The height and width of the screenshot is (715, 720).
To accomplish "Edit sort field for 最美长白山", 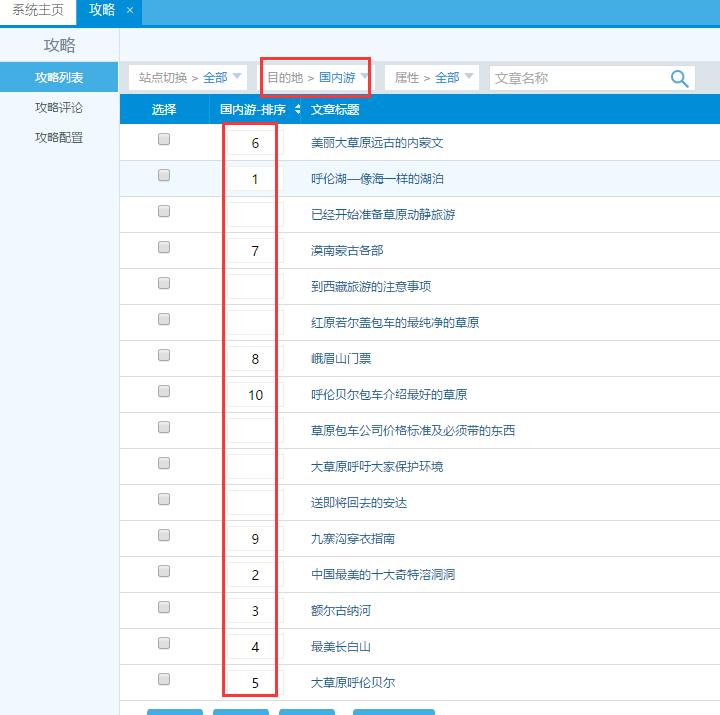I will point(255,647).
